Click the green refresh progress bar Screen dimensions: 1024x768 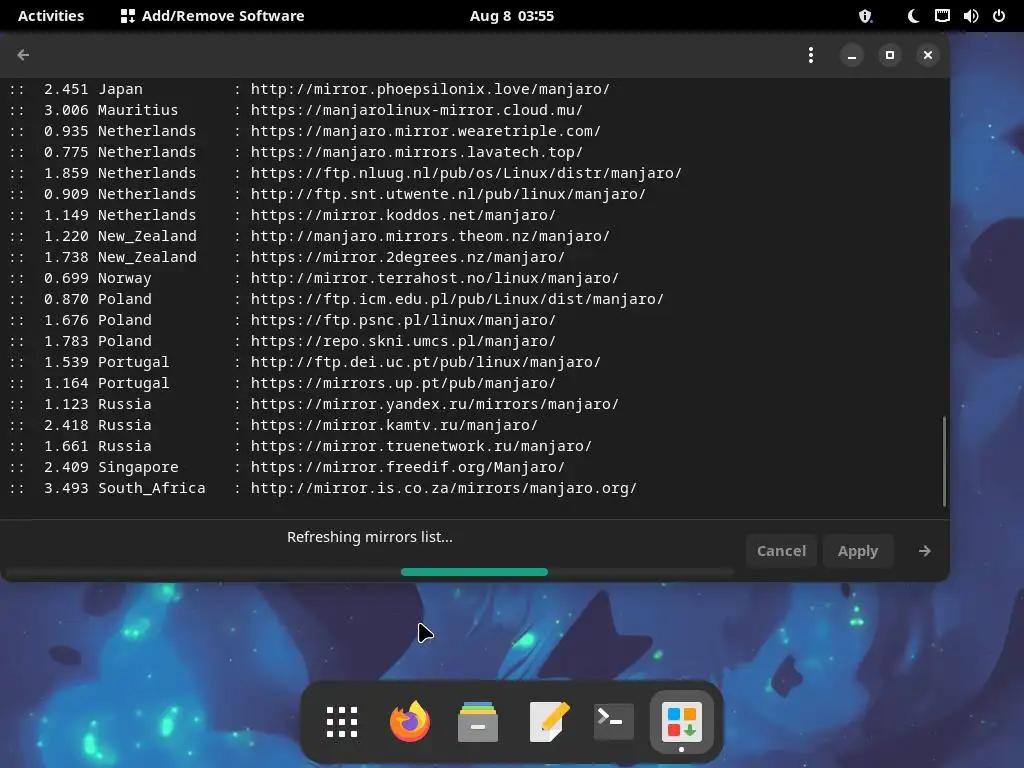click(x=474, y=572)
